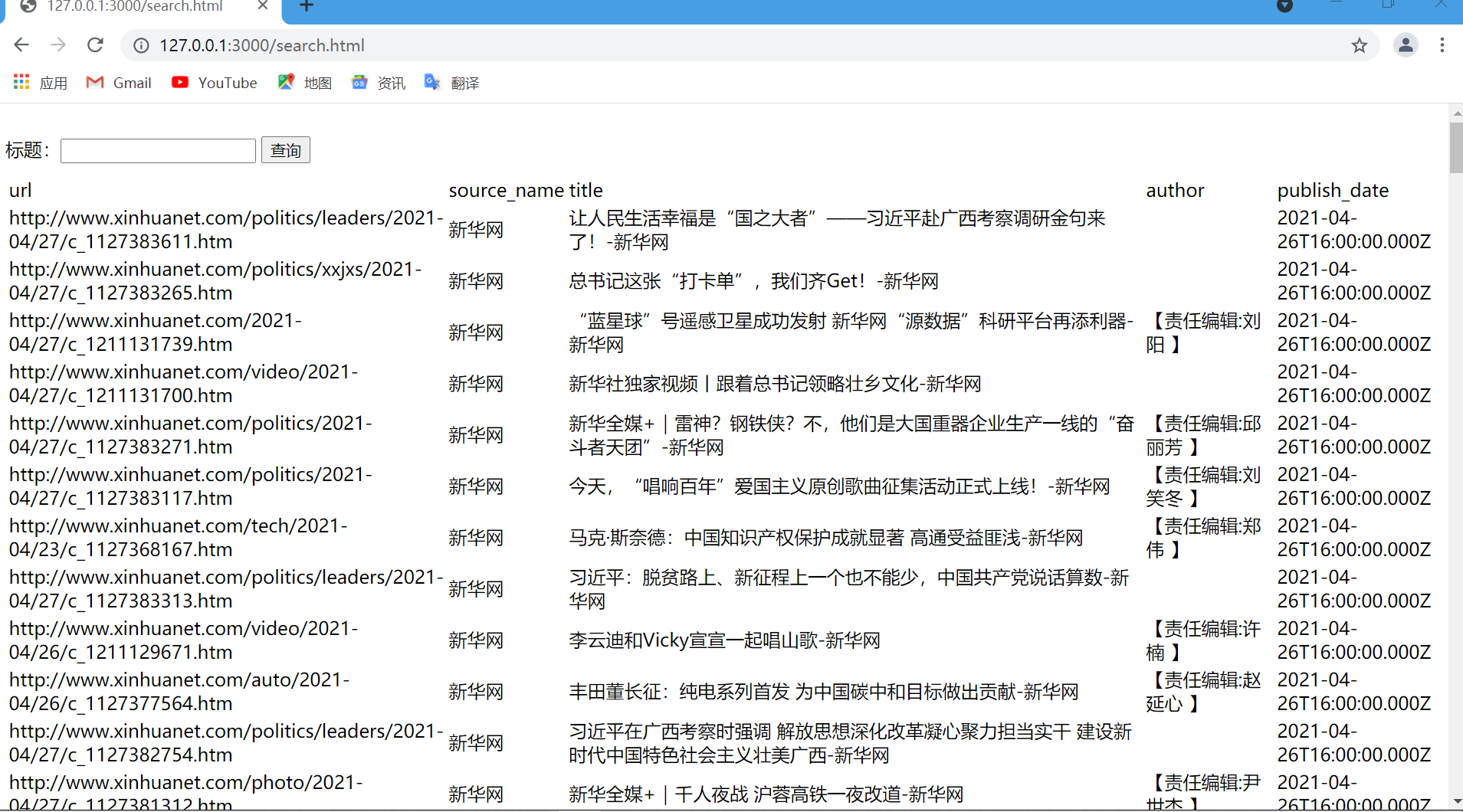Close the 127.0.0.1:3000/search.html tab
The width and height of the screenshot is (1463, 812).
[x=263, y=6]
